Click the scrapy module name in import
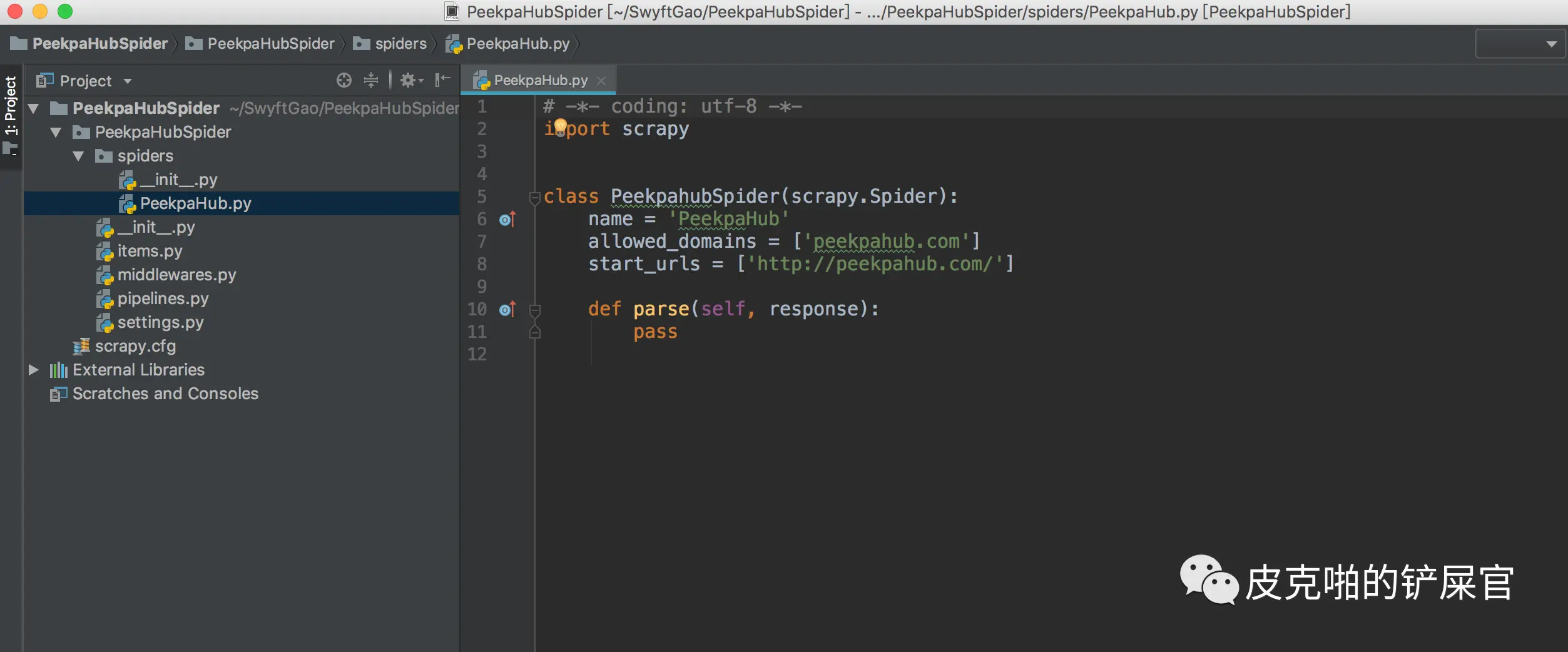The width and height of the screenshot is (1568, 652). [x=655, y=129]
